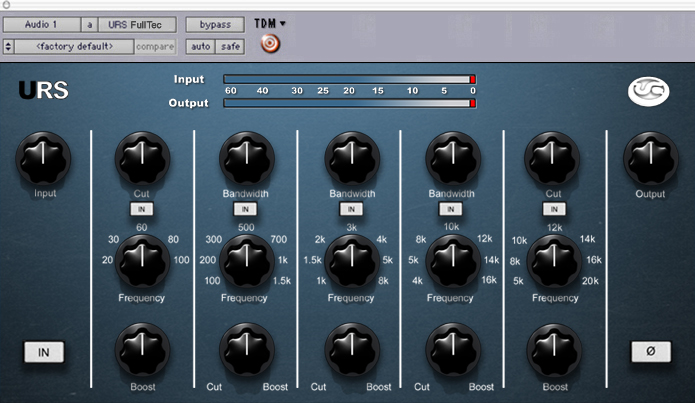Click the red target plug-in automation icon
The image size is (695, 403).
point(270,43)
